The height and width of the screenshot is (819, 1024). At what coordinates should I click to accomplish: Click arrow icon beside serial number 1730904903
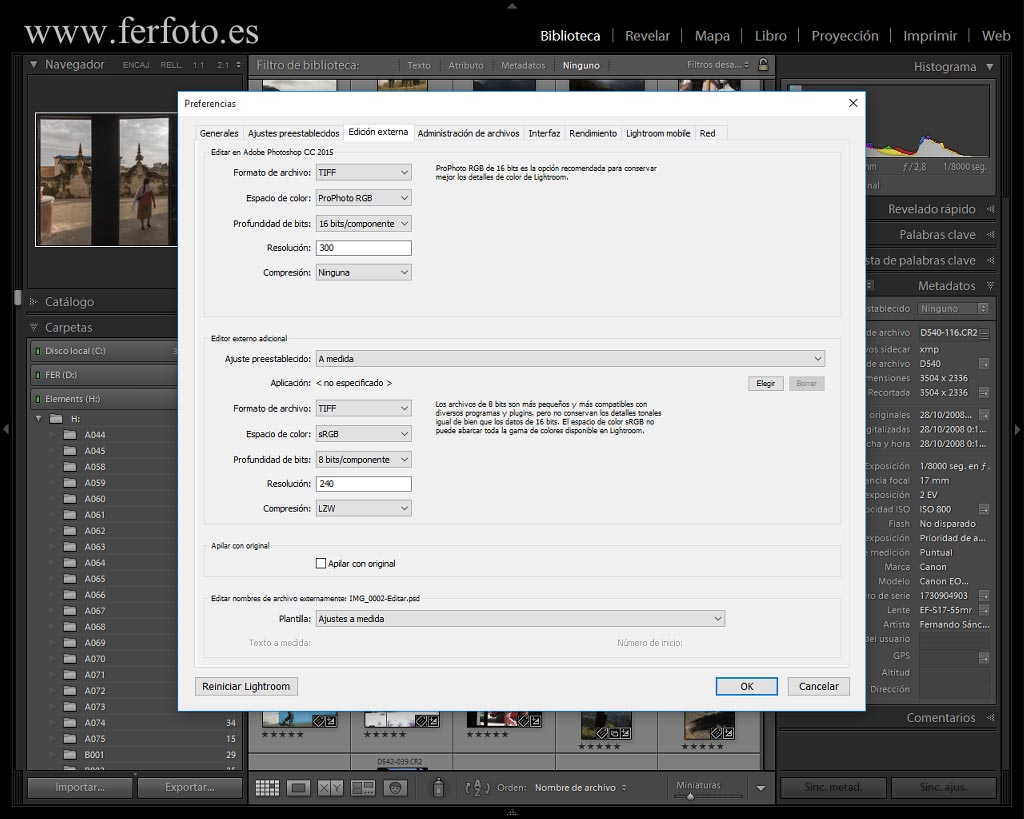[984, 596]
